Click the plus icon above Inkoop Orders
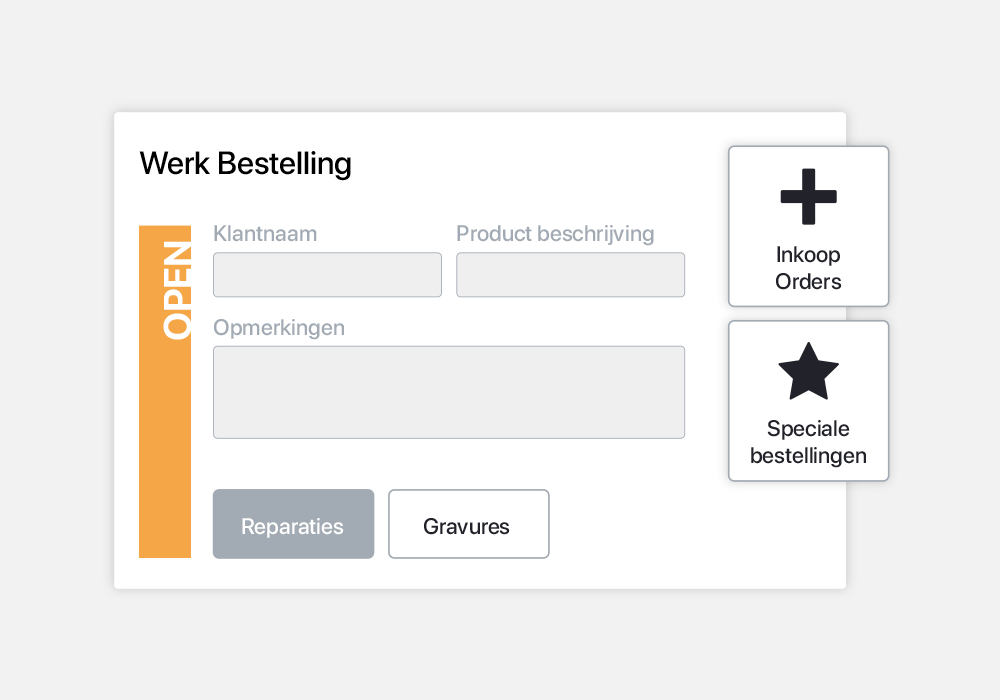Viewport: 1000px width, 700px height. pyautogui.click(x=808, y=196)
